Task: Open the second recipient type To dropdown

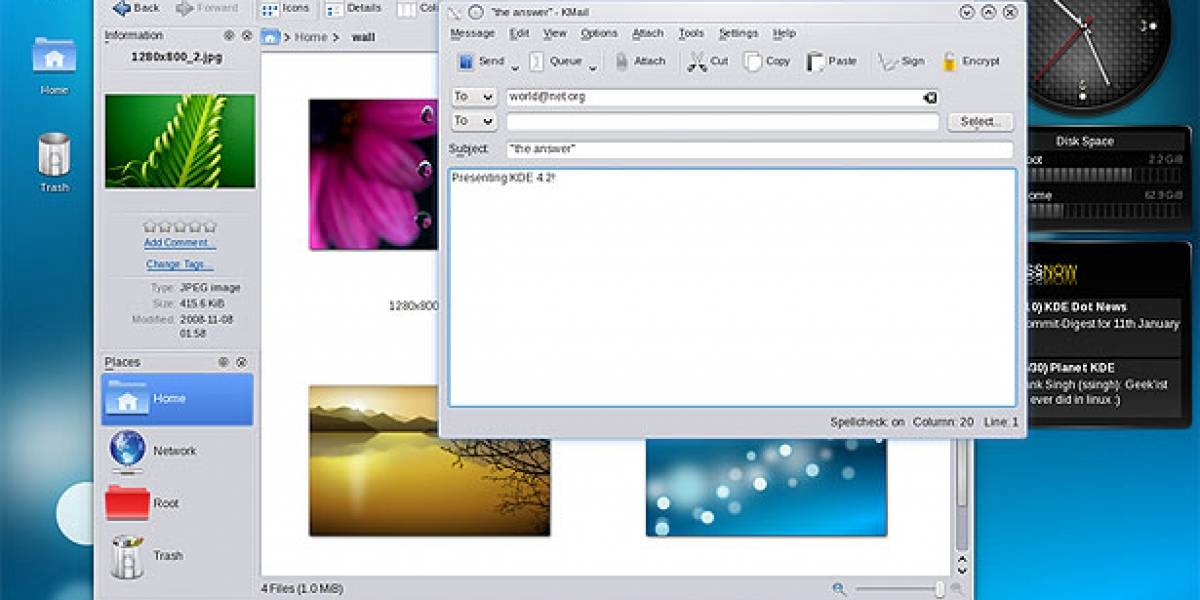Action: click(474, 121)
